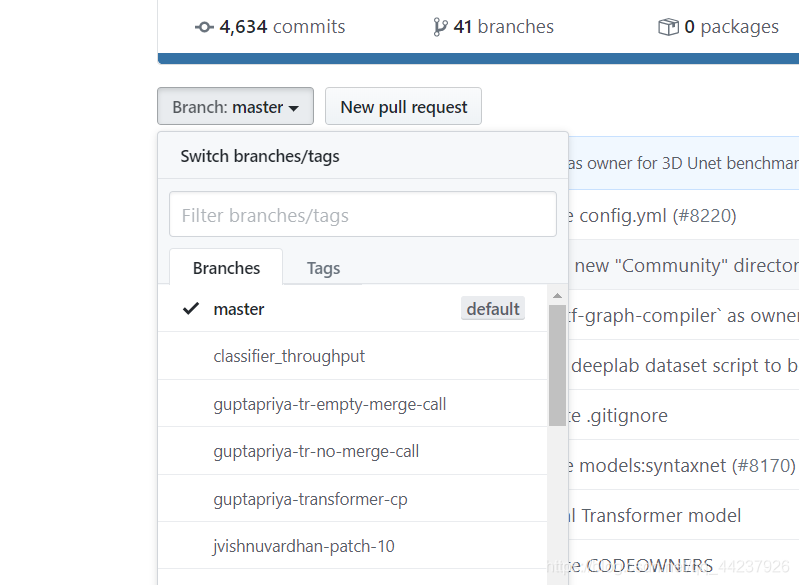Screen dimensions: 799x585
Task: Click the branch list scrollbar thumb
Action: (557, 365)
